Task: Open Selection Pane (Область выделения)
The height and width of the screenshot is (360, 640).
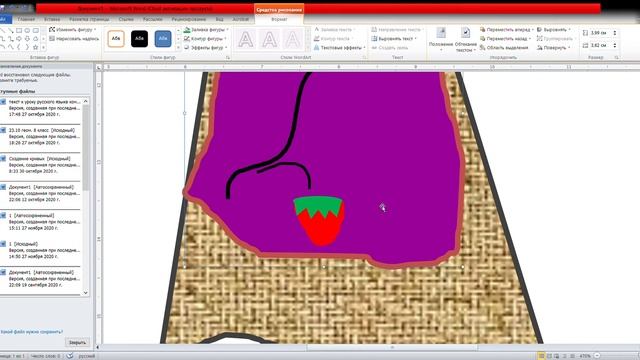Action: coord(504,47)
